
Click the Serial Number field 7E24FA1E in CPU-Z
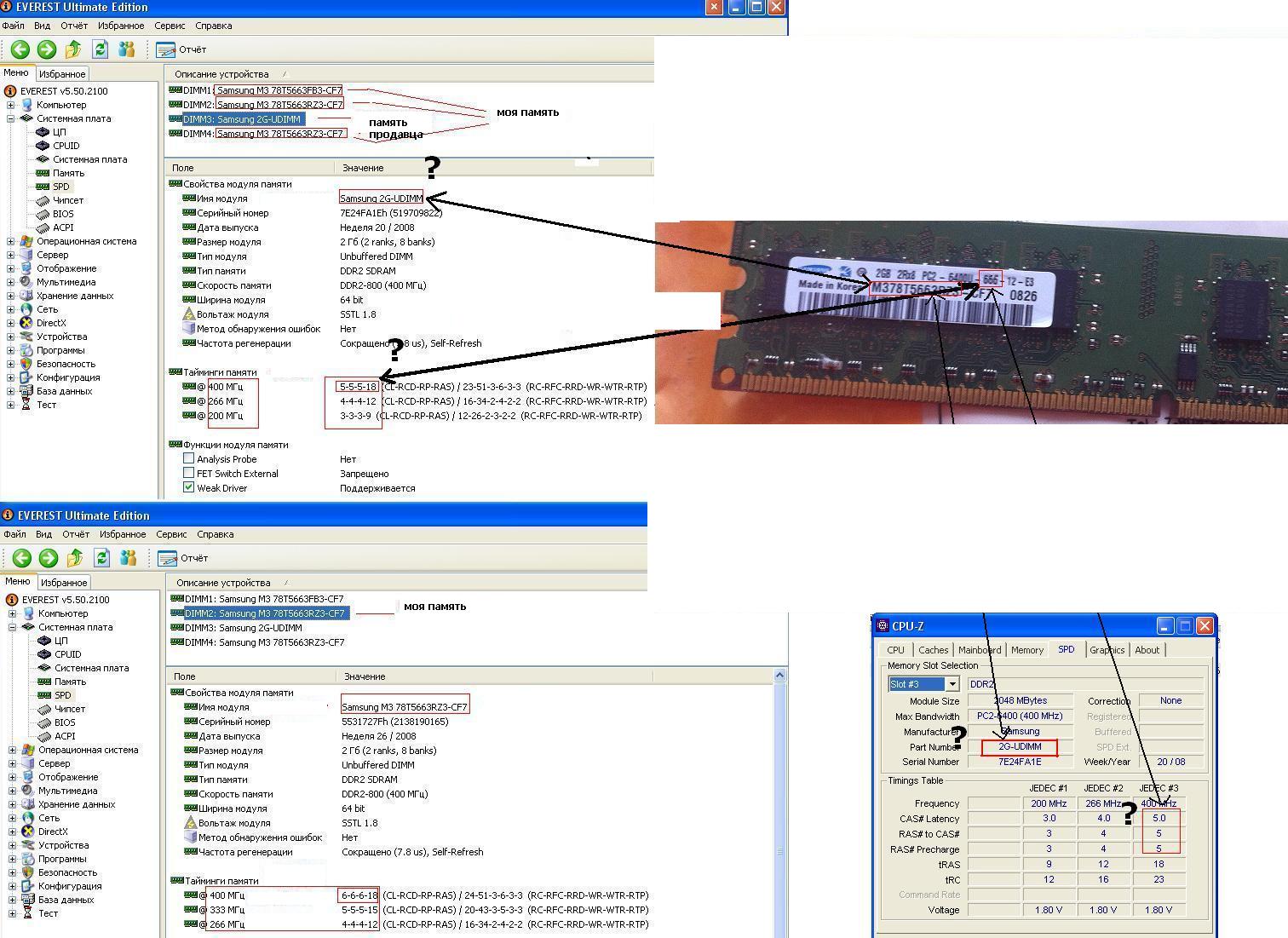[1020, 762]
